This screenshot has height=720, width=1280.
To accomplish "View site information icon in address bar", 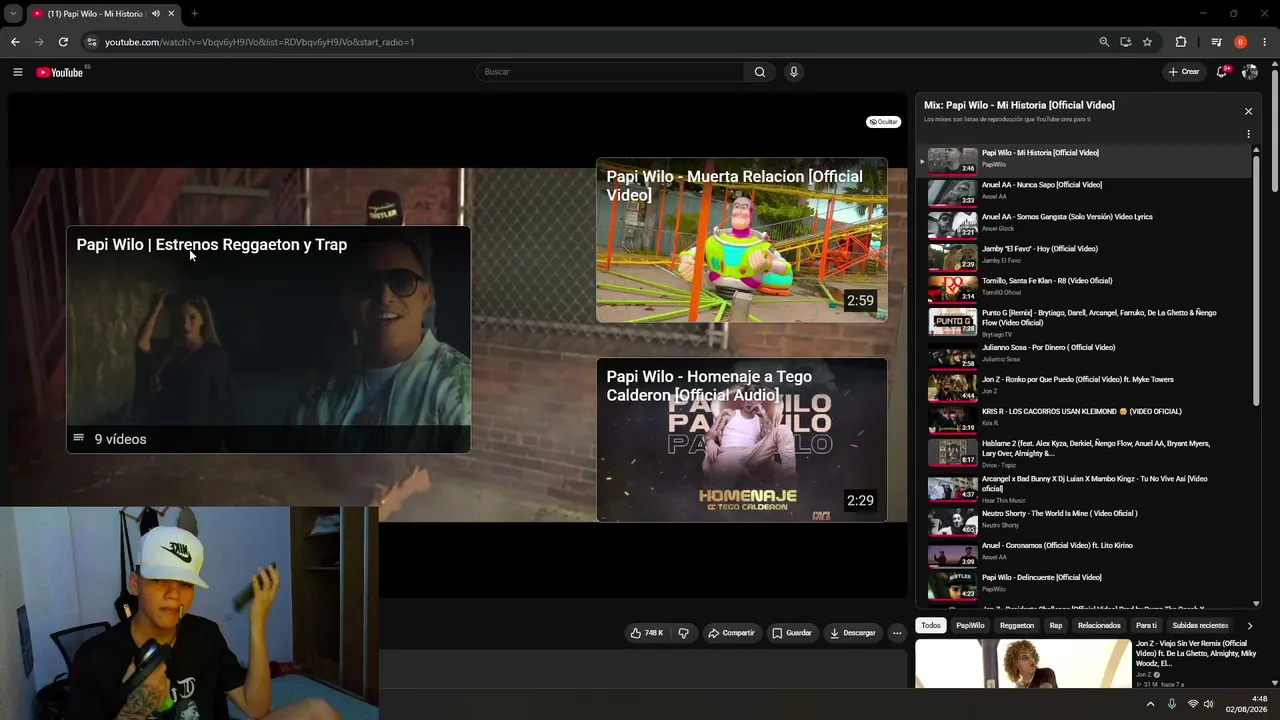I will (x=92, y=42).
